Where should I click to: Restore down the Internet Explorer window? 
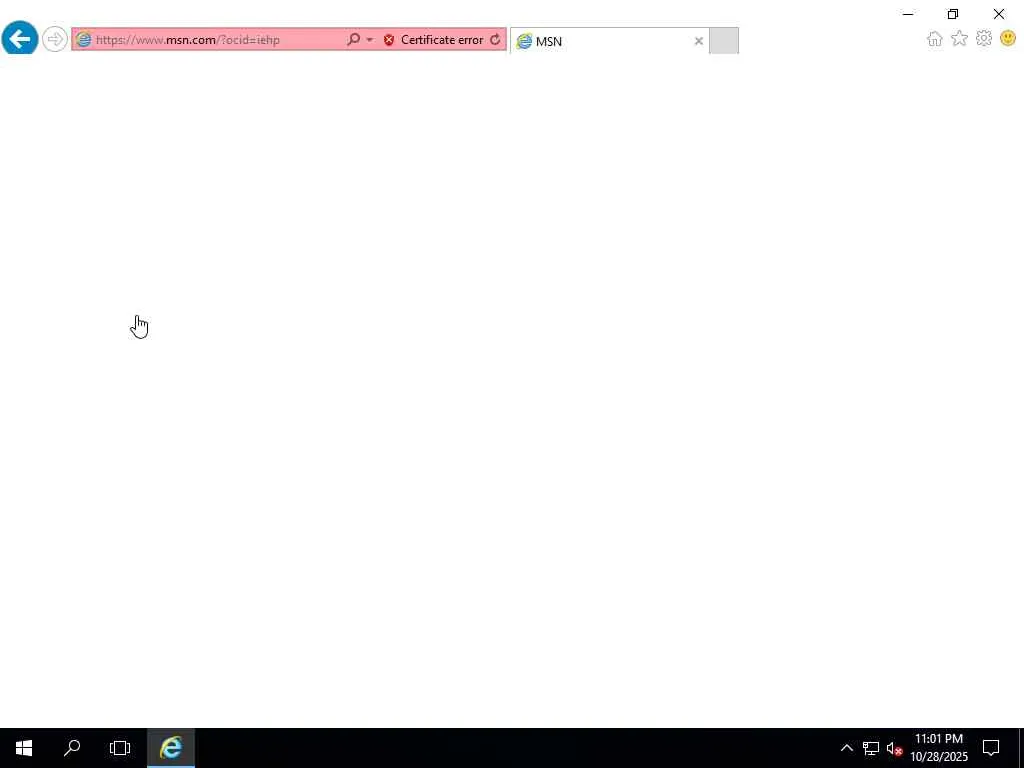coord(953,14)
